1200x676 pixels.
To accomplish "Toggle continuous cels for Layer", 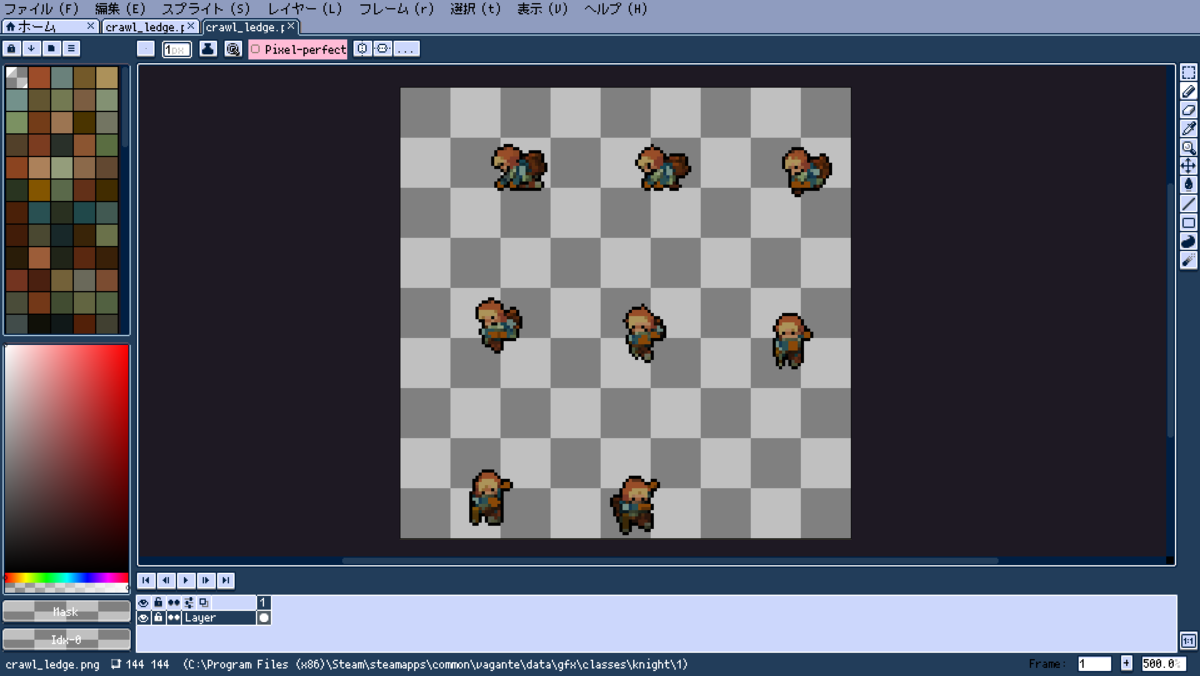I will pyautogui.click(x=173, y=618).
